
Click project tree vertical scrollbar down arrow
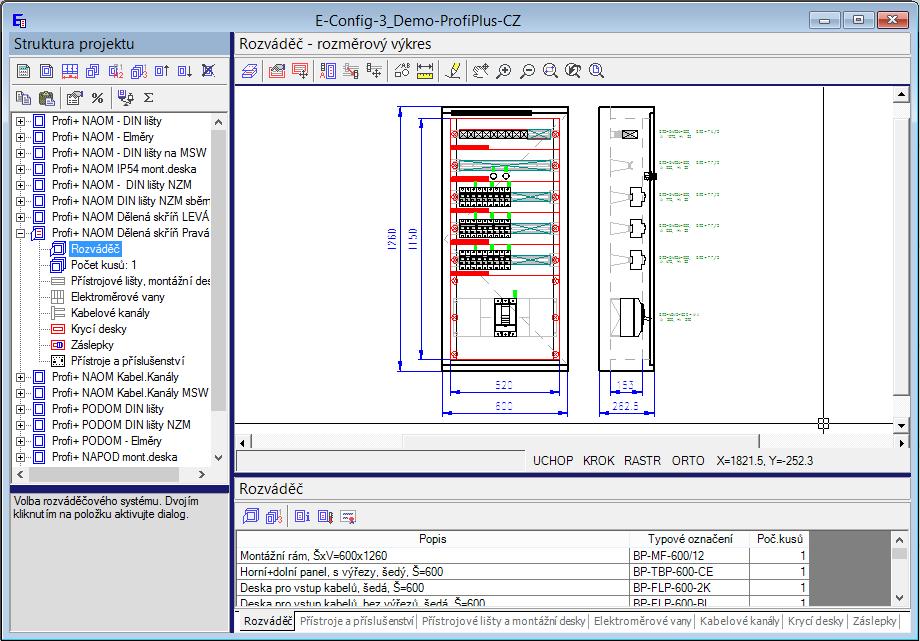[x=218, y=457]
